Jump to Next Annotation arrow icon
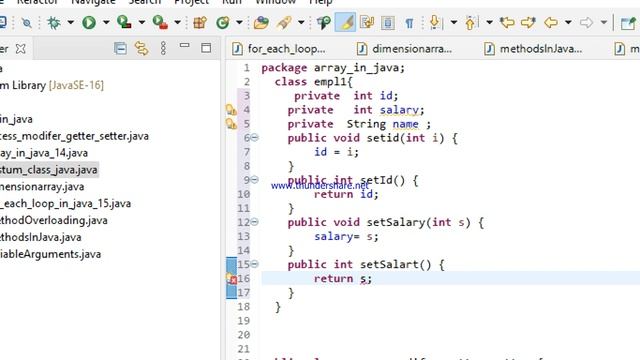This screenshot has height=360, width=640. [435, 22]
